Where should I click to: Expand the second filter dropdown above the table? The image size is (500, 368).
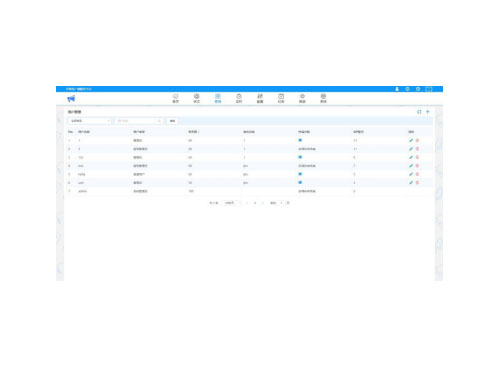139,121
